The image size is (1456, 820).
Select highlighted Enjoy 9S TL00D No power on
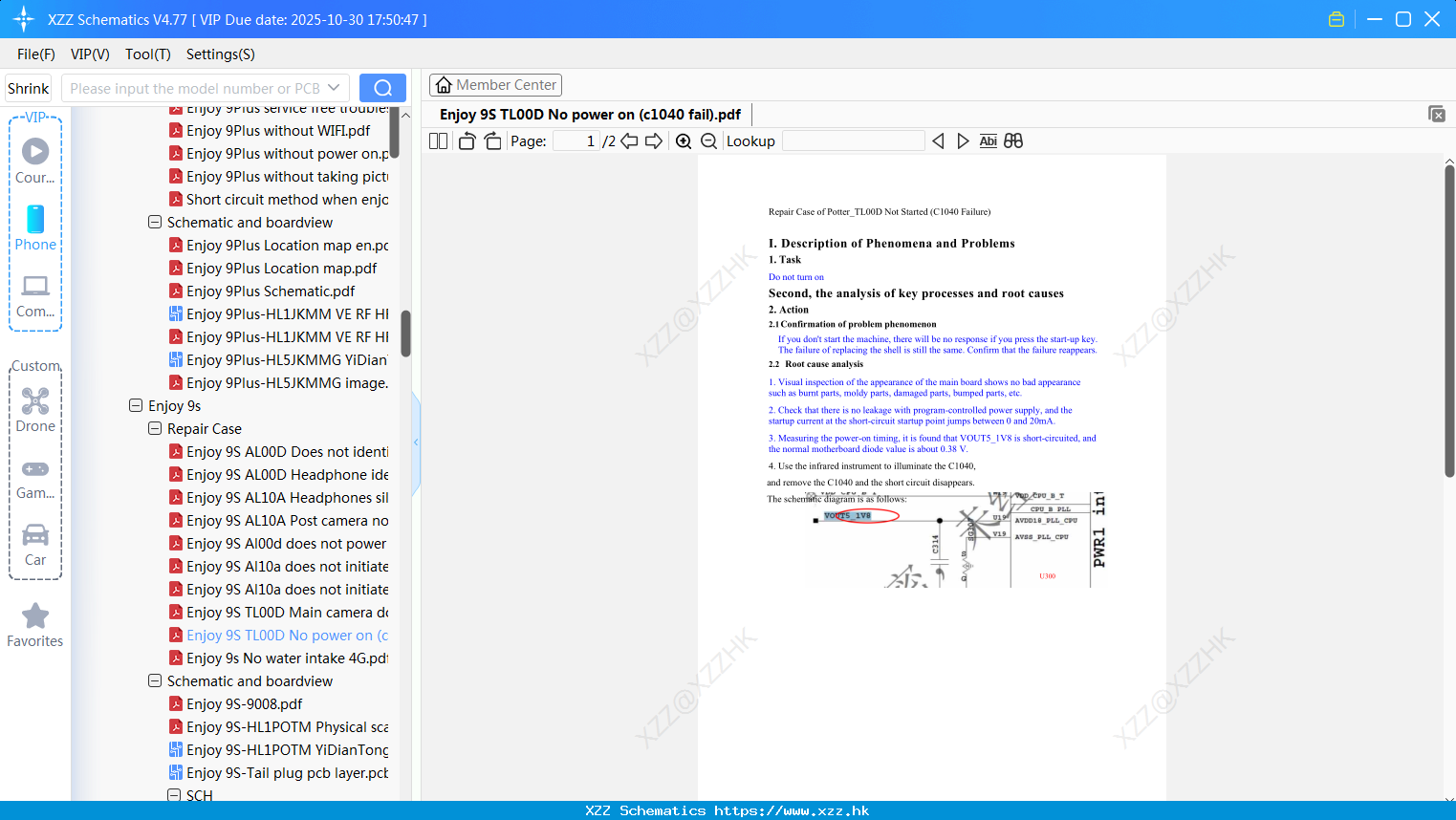pyautogui.click(x=278, y=635)
